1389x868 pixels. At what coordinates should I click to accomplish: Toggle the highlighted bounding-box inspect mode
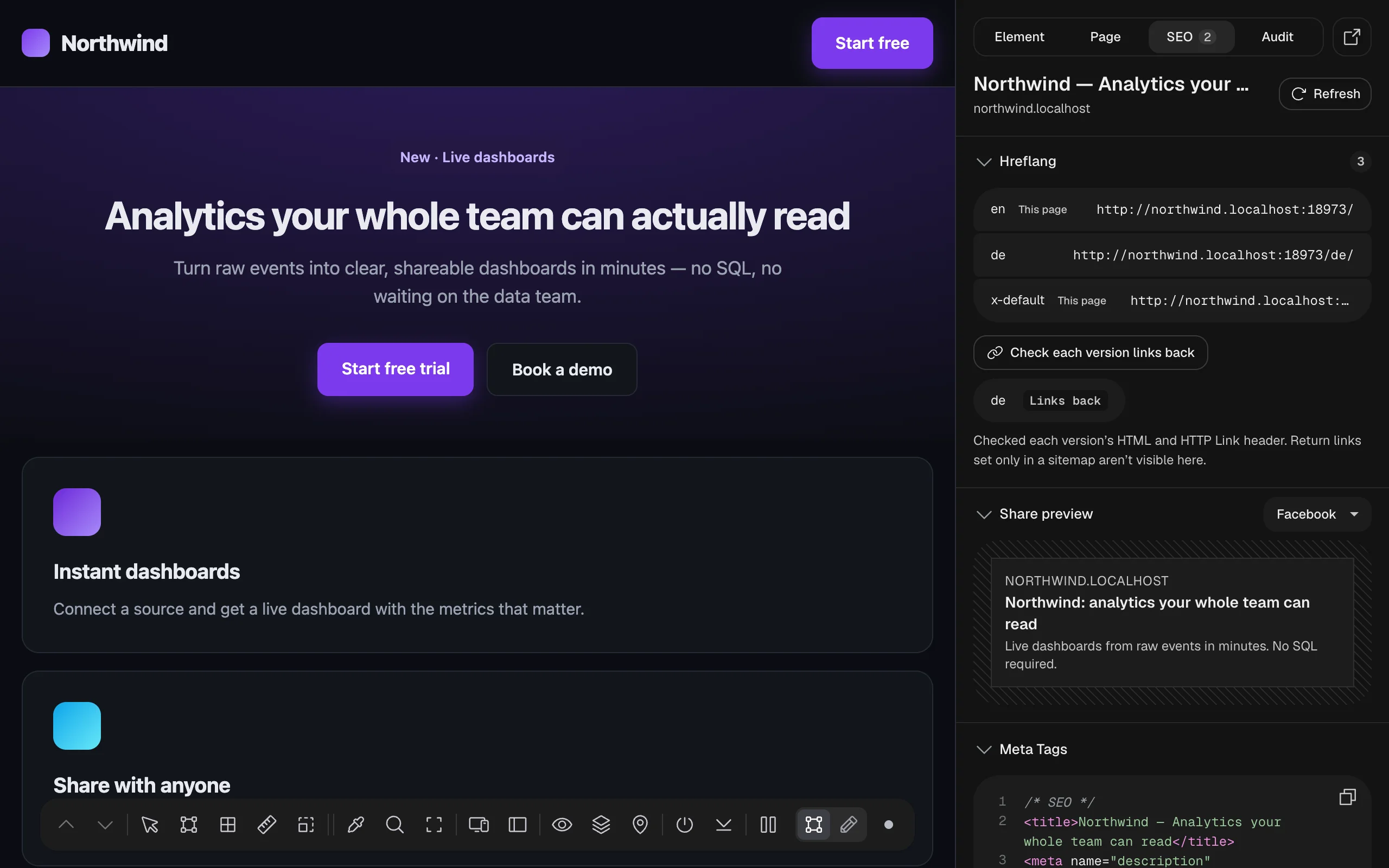pos(814,825)
